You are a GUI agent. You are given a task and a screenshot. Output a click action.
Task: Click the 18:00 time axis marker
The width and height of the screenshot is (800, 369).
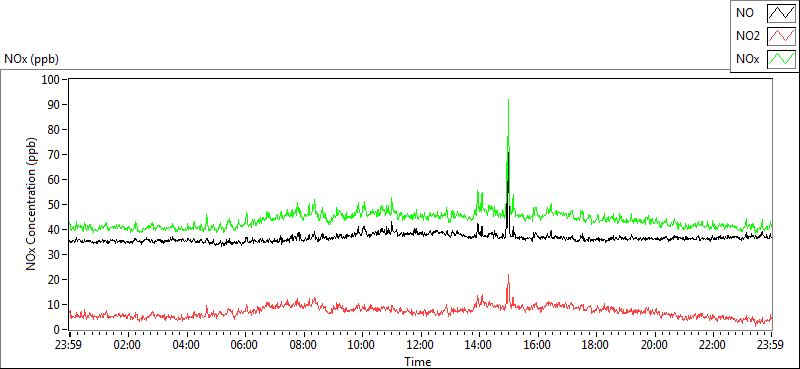tap(596, 345)
